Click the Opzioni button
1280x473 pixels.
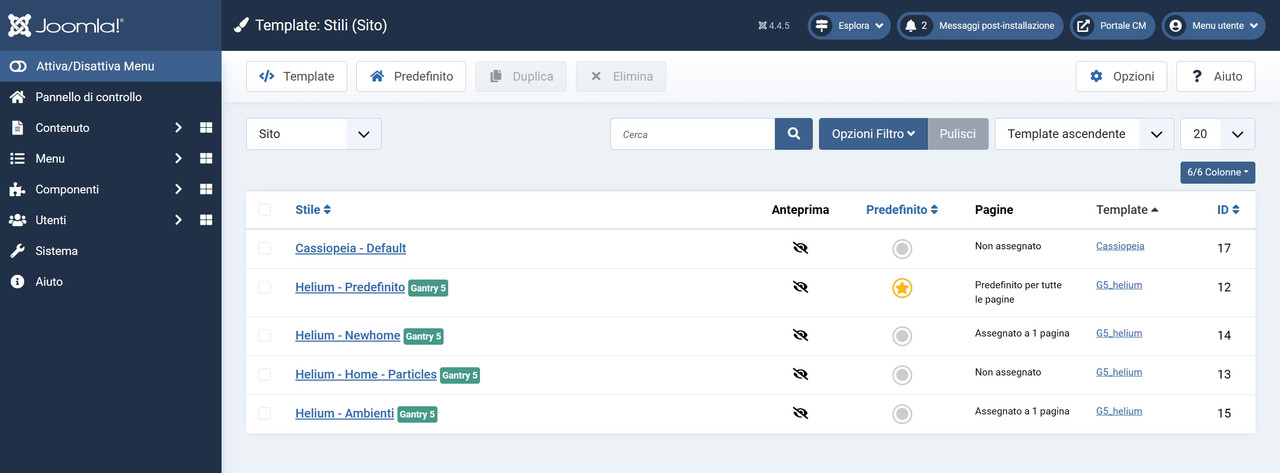pos(1121,76)
